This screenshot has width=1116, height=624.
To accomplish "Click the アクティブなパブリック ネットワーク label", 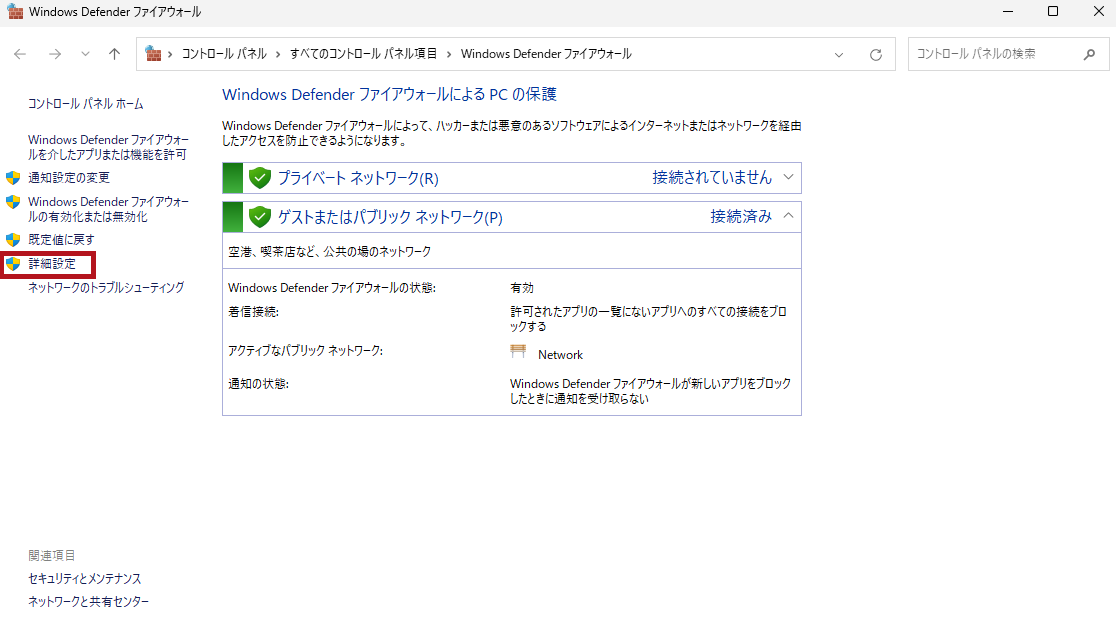I will pyautogui.click(x=305, y=351).
